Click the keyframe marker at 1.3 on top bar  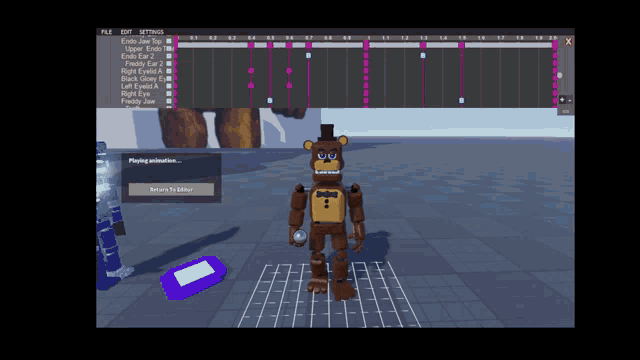[x=423, y=45]
